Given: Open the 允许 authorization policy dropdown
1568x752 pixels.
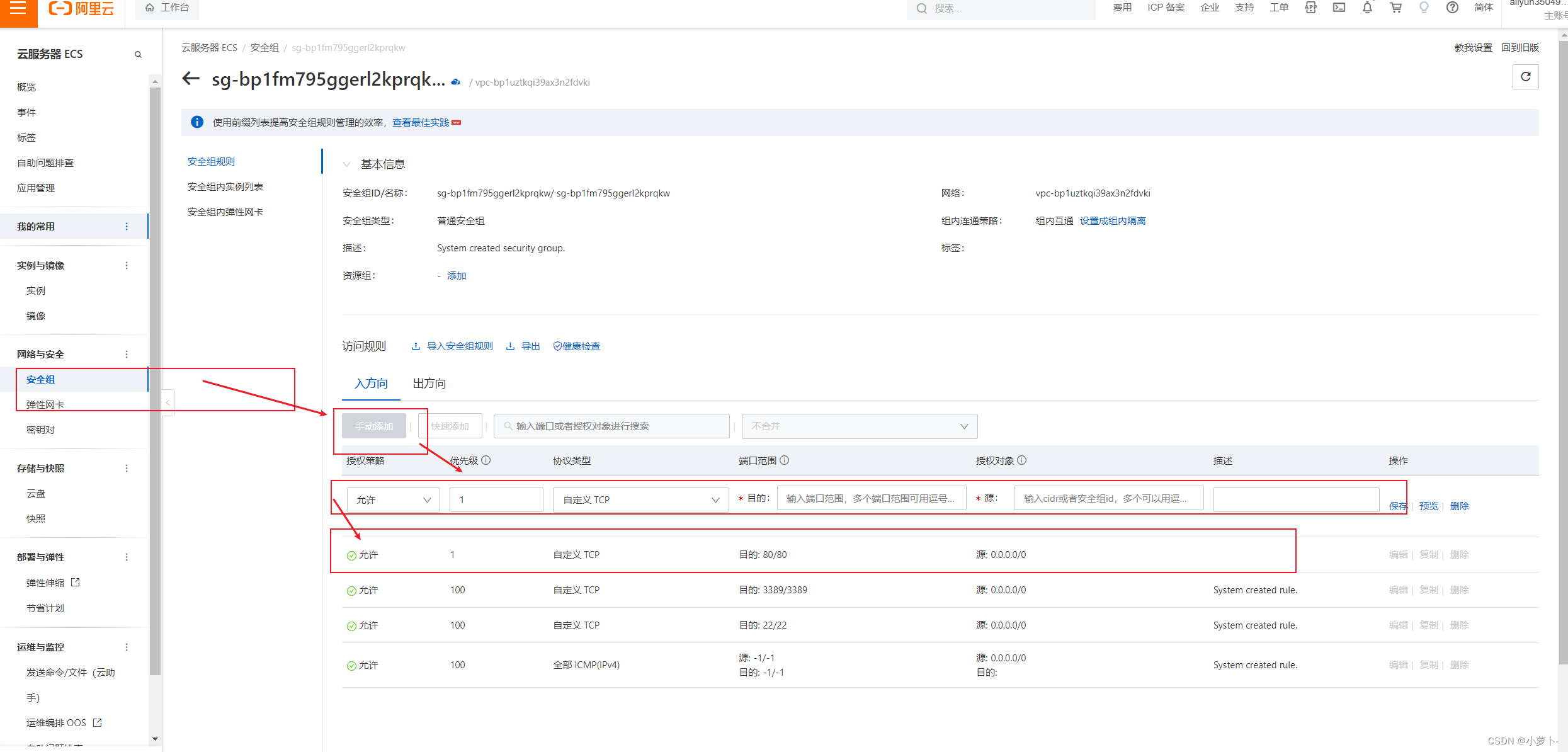Looking at the screenshot, I should tap(393, 499).
